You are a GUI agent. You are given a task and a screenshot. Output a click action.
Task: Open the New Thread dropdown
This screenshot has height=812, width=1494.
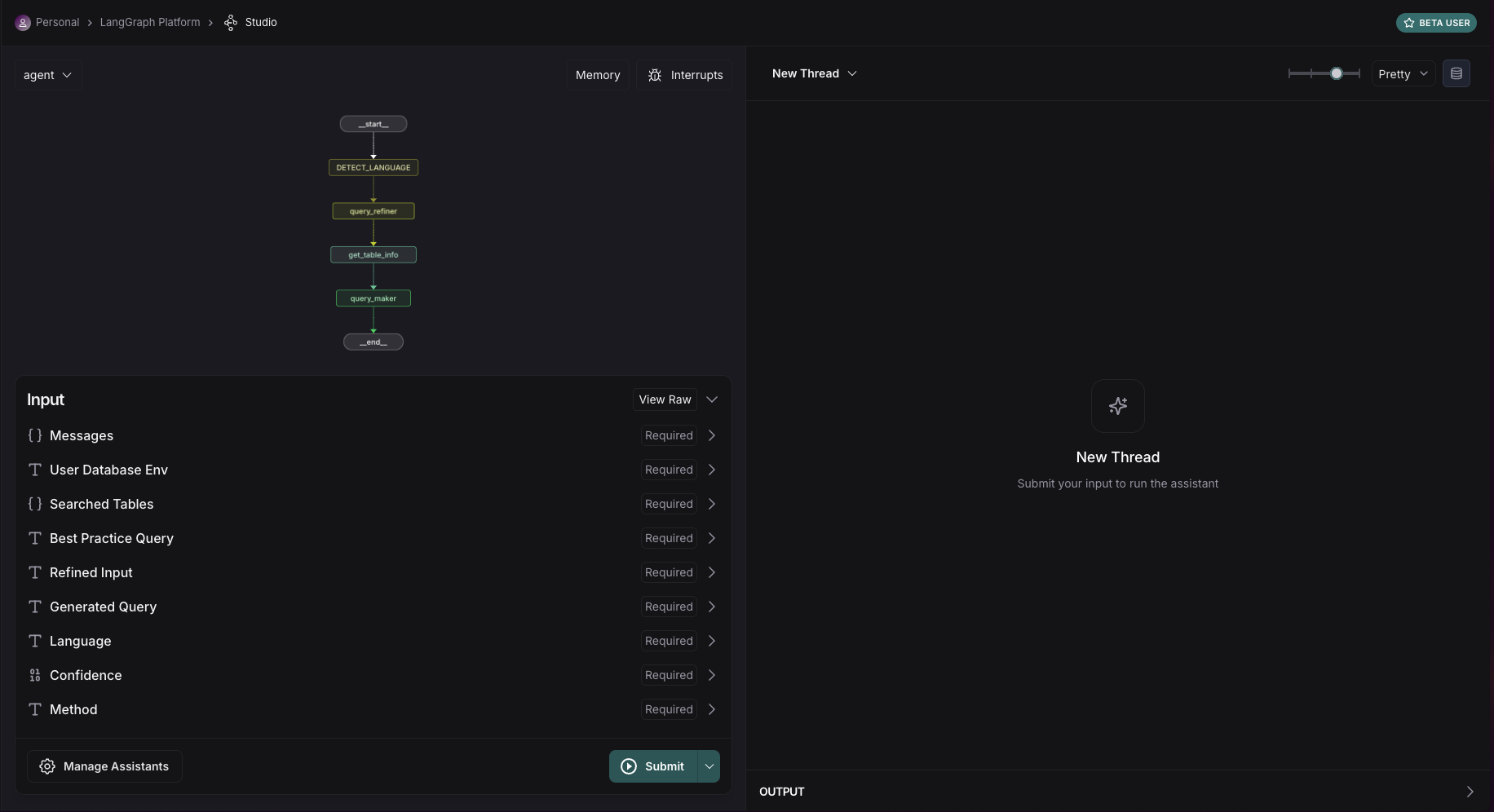(814, 73)
